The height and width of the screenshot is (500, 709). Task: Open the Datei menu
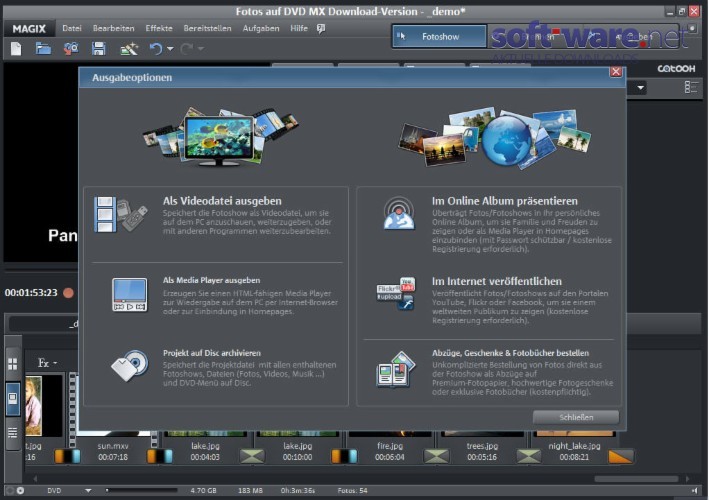point(72,28)
